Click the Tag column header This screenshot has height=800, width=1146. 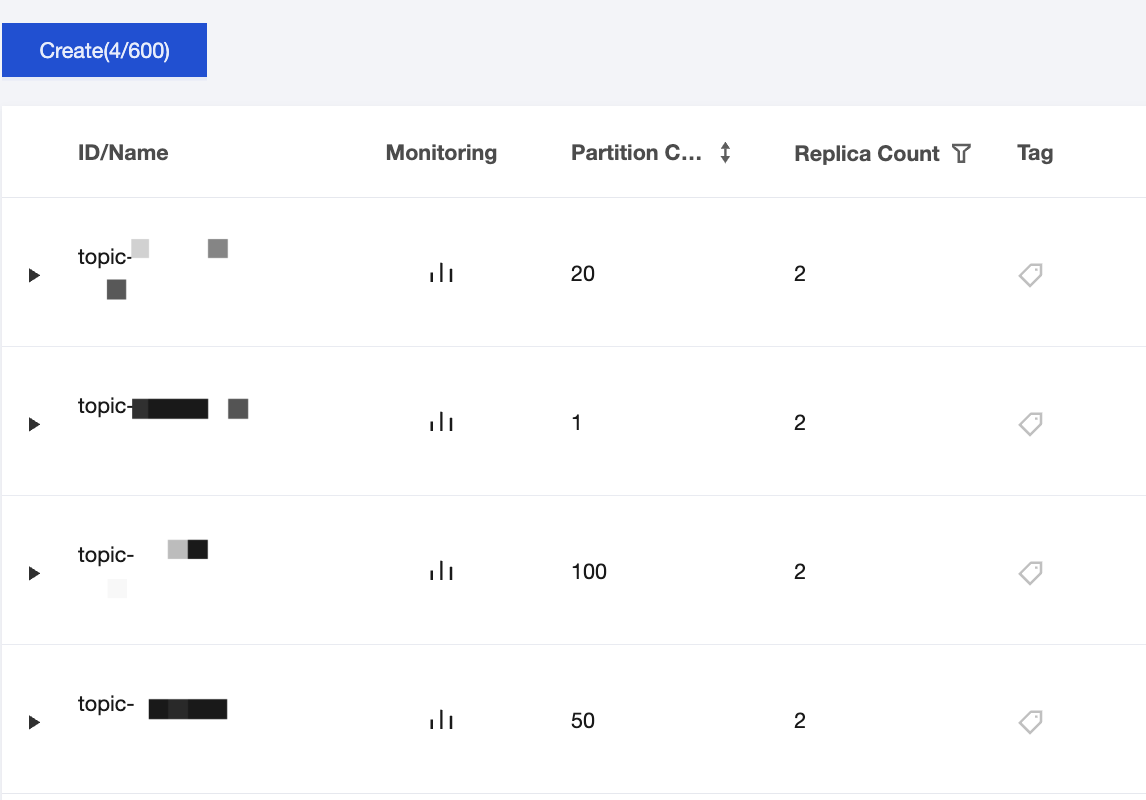tap(1035, 153)
